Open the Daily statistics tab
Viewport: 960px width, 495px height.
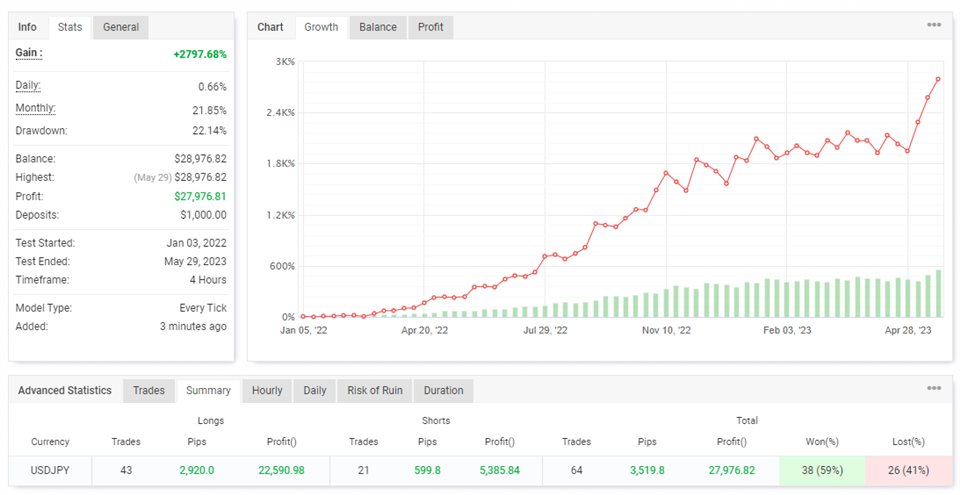315,390
